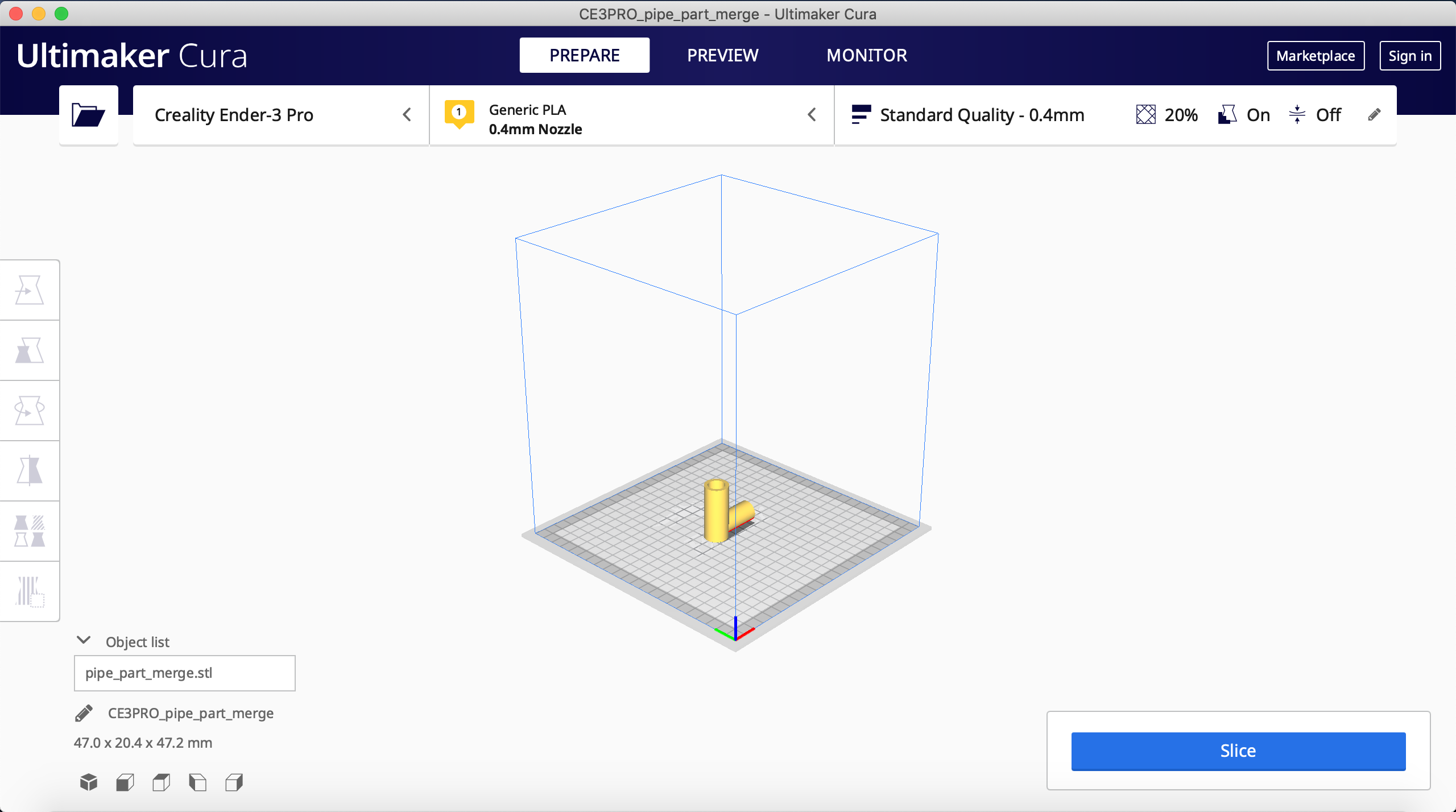Select the Scale tool

30,351
